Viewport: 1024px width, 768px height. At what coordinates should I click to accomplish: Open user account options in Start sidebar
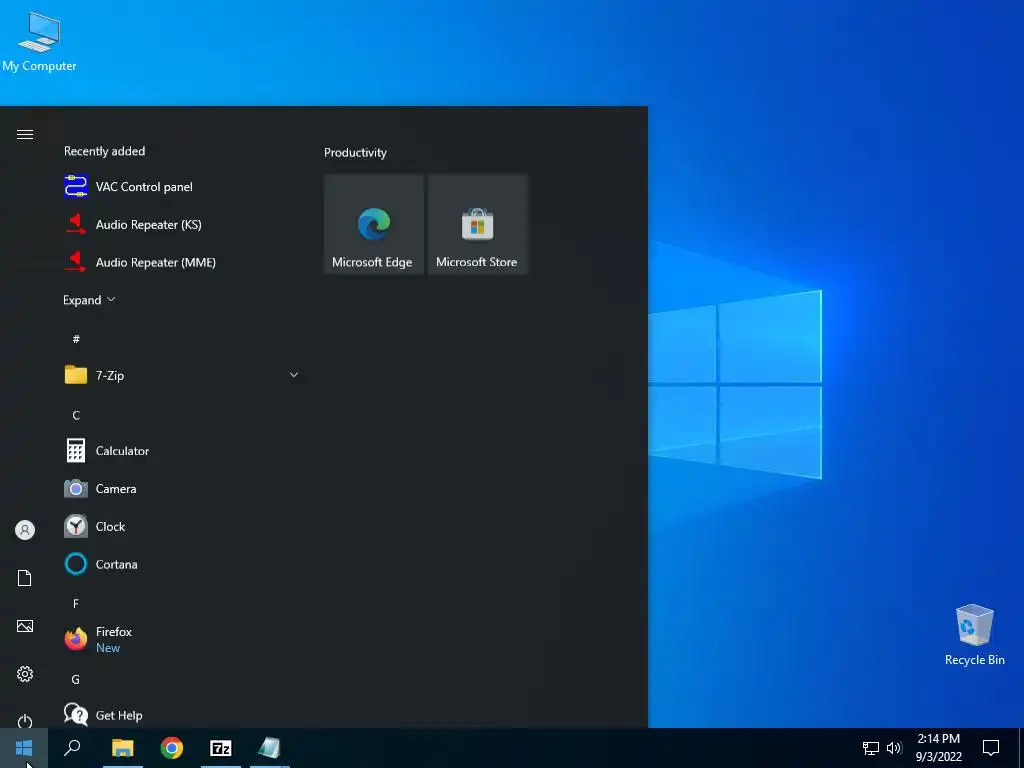pos(25,530)
